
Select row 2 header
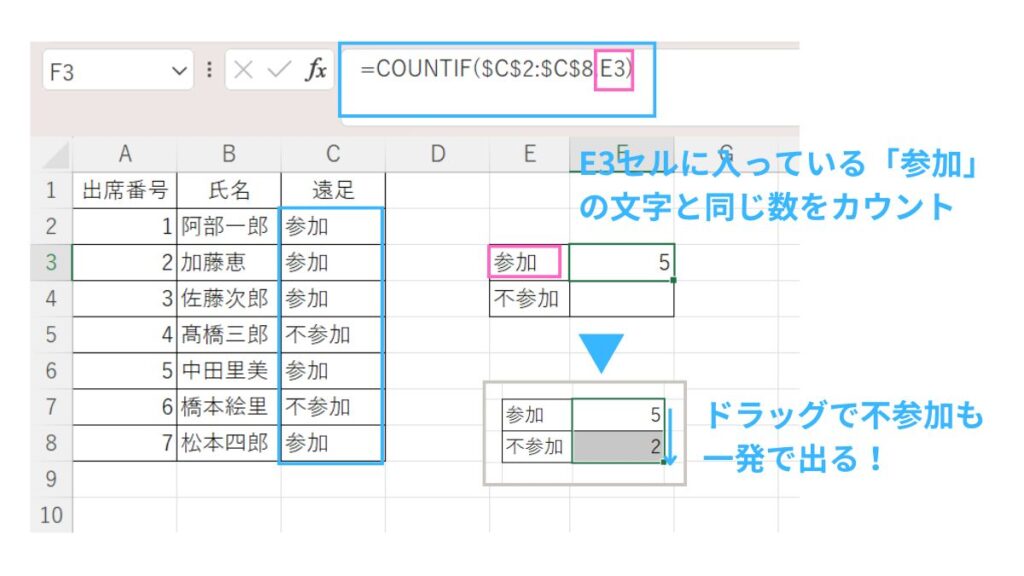51,227
